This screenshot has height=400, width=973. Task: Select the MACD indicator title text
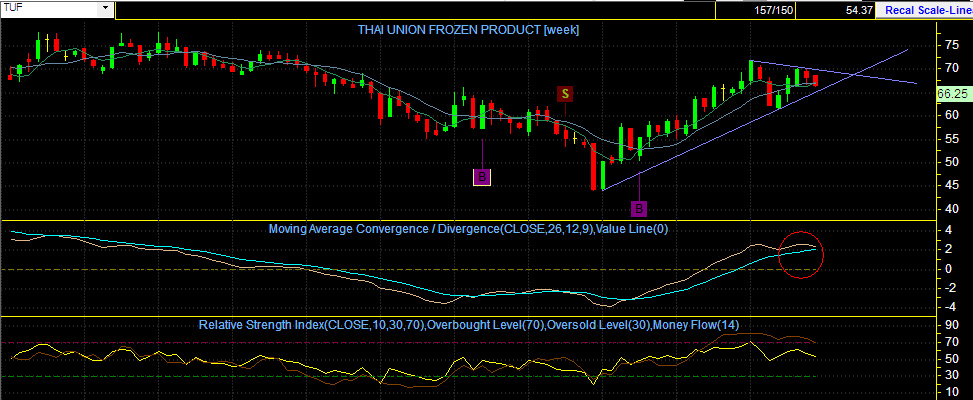click(x=469, y=229)
